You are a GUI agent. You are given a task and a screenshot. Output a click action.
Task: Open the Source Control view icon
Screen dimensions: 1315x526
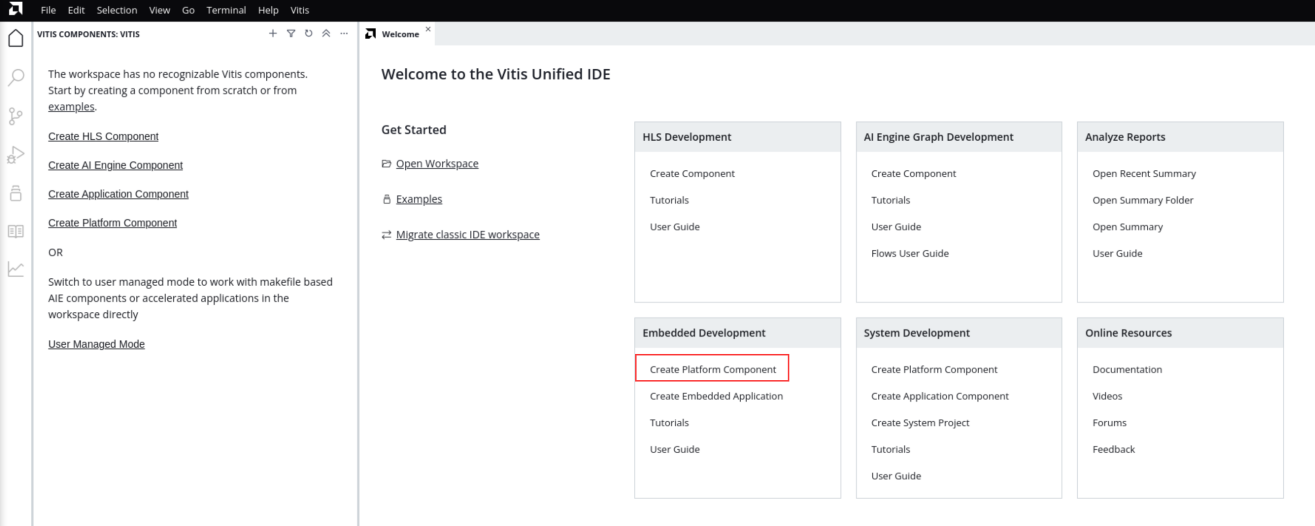(x=15, y=116)
